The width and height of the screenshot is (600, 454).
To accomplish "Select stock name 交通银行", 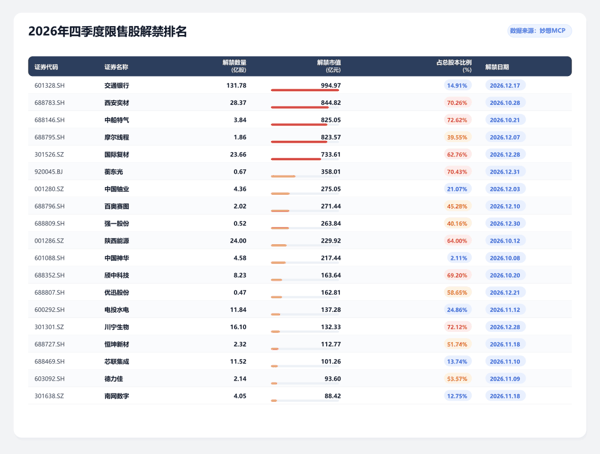I will pyautogui.click(x=117, y=85).
